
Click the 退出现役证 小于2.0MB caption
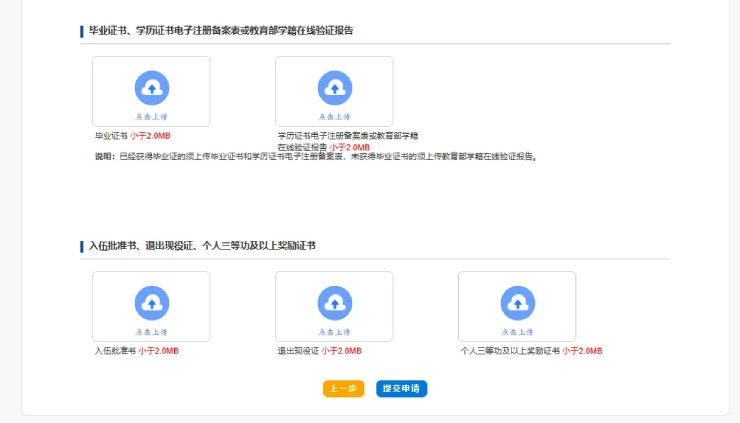point(319,351)
